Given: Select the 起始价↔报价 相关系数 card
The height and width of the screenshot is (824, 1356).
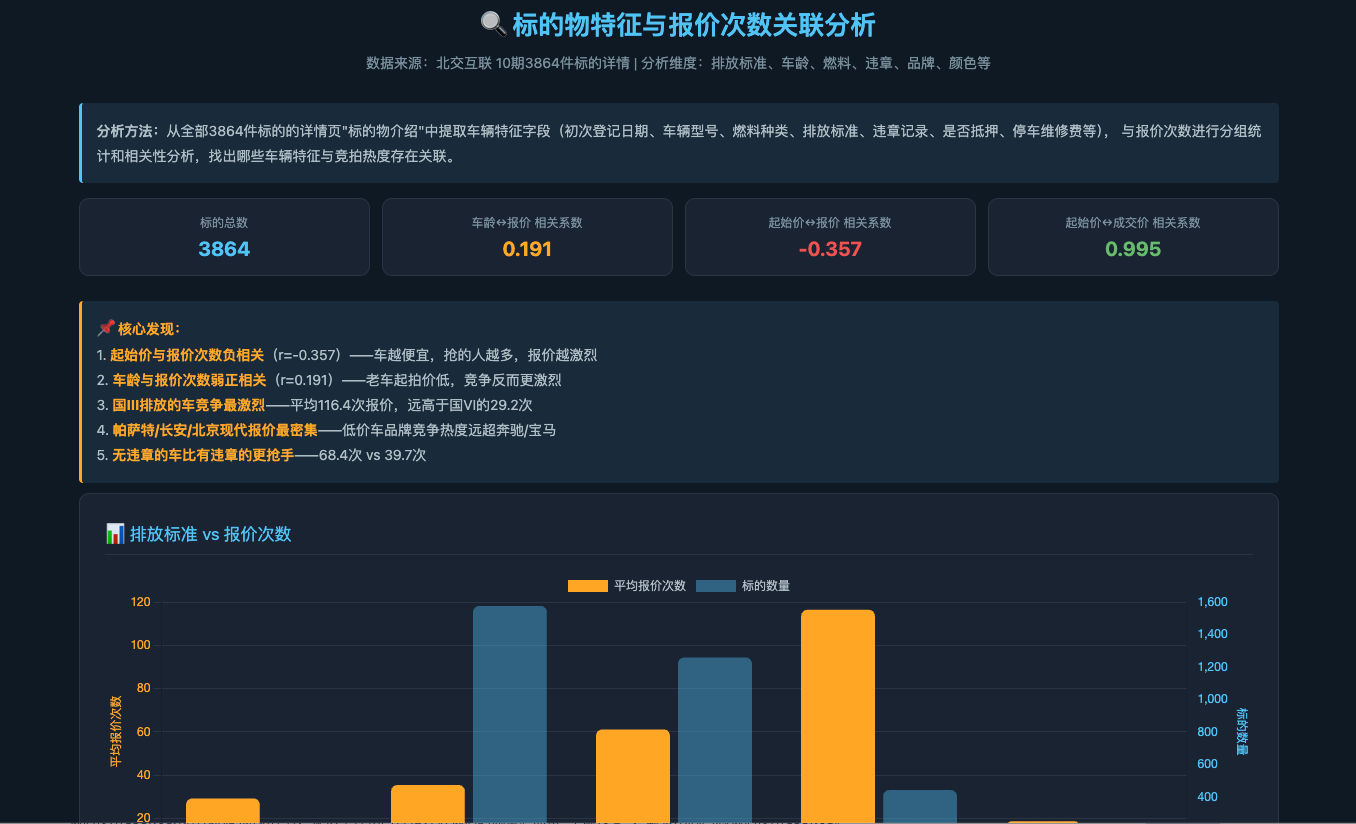Looking at the screenshot, I should coord(830,237).
